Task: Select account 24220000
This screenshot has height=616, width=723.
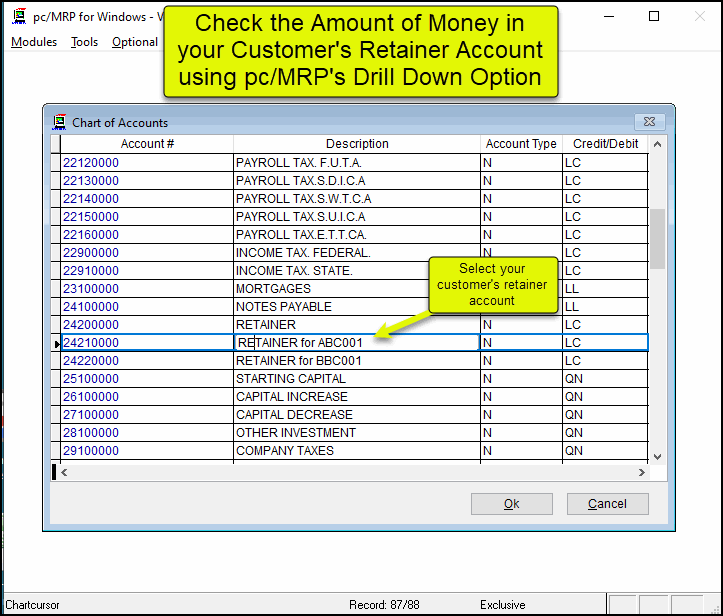Action: (147, 361)
